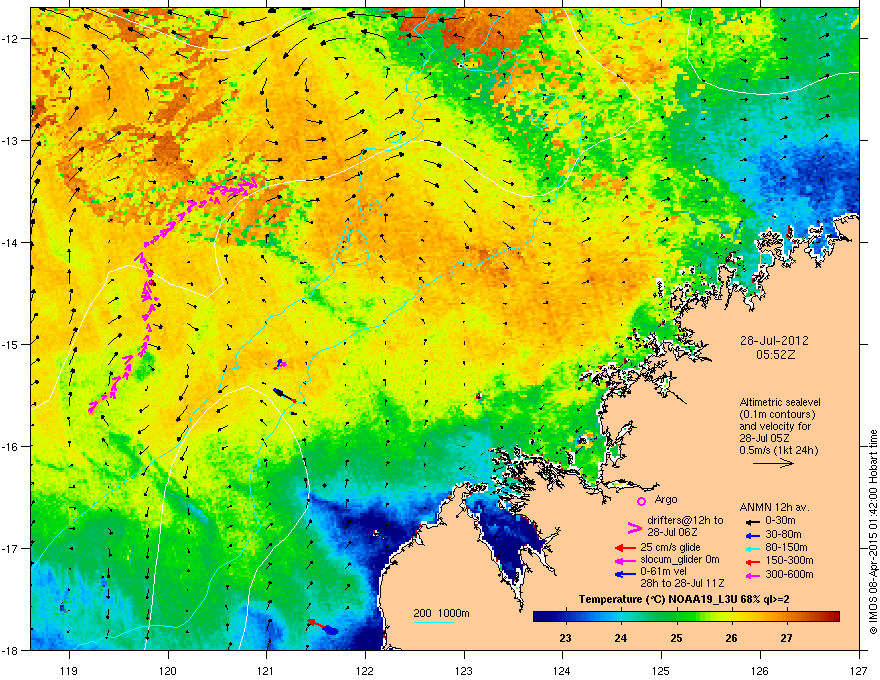
Task: Click the 0-30m depth label
Action: click(x=781, y=521)
